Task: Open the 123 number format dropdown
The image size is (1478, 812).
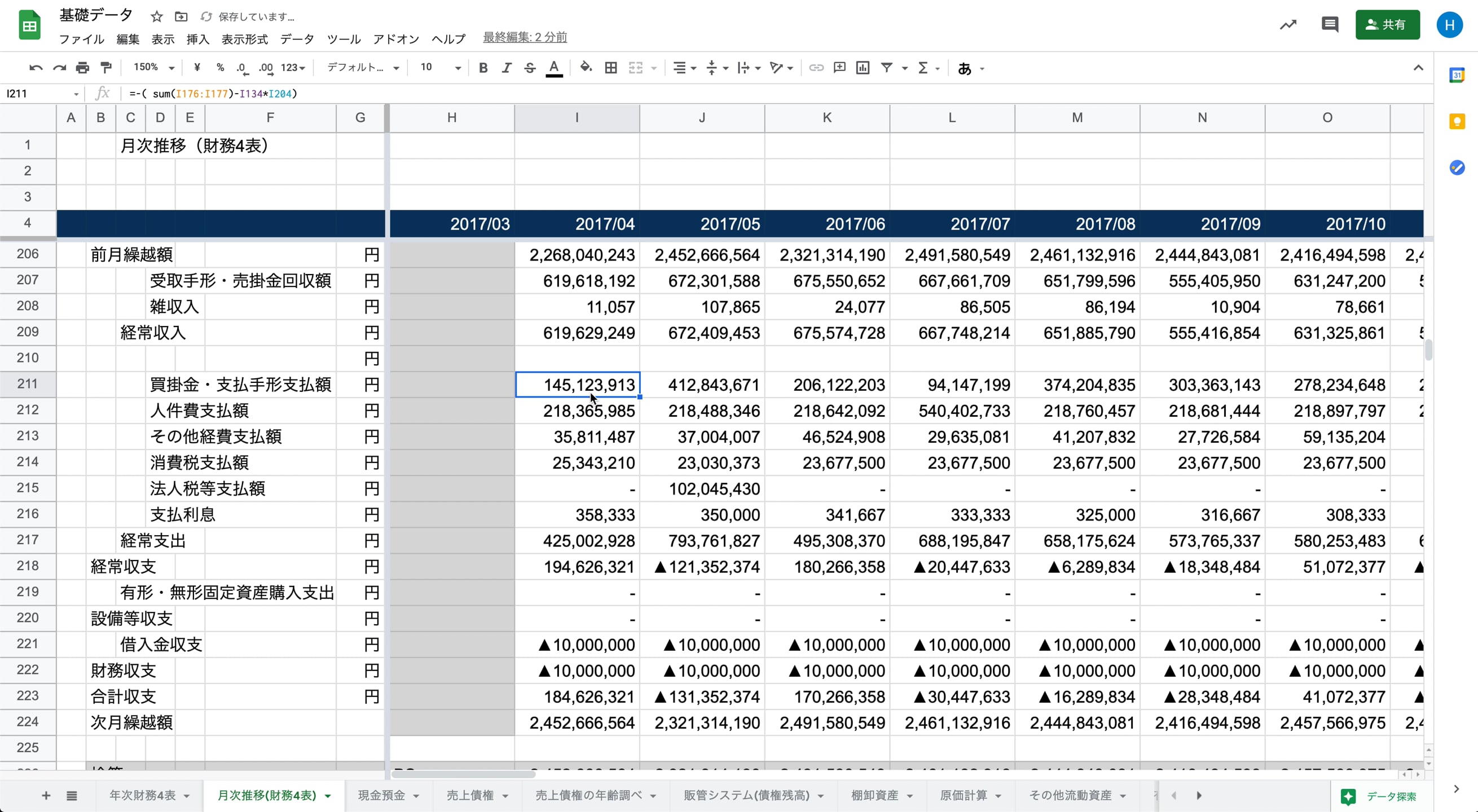Action: tap(293, 68)
